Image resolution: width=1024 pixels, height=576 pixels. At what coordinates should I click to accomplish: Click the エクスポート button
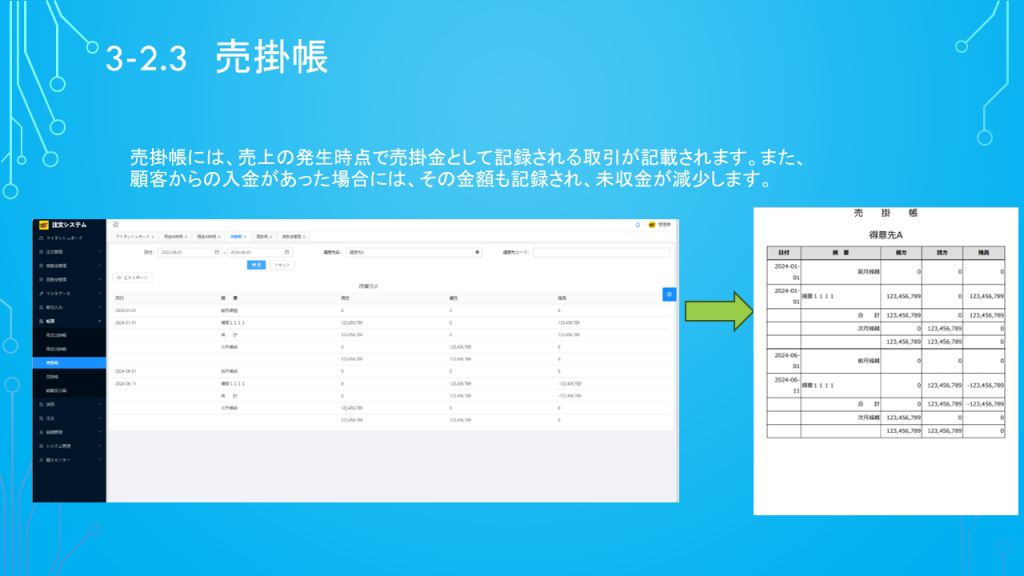pos(133,278)
